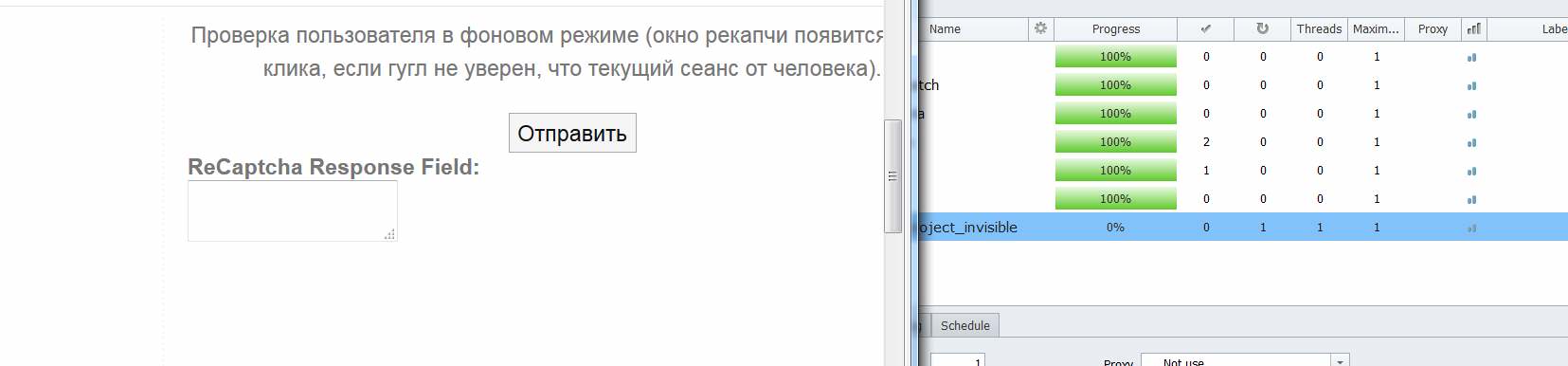Click the numeric input field showing 1
Screen dimensions: 1568x366
pyautogui.click(x=958, y=360)
